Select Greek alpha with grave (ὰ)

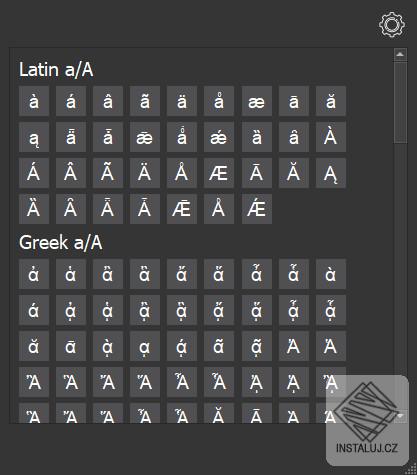pos(331,274)
